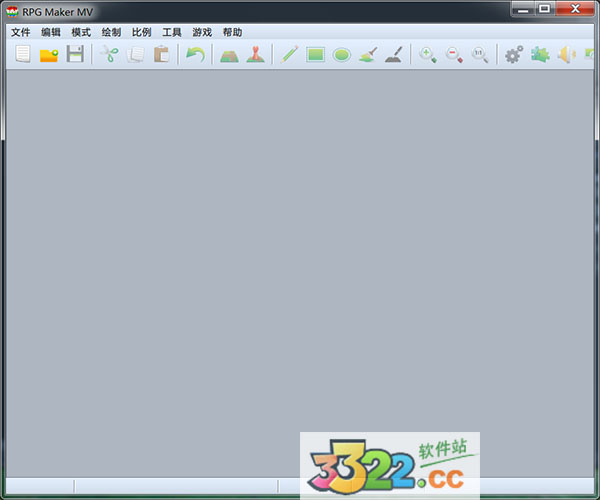This screenshot has width=600, height=500.
Task: Reset to actual size 1/1 magnifier icon
Action: [480, 55]
